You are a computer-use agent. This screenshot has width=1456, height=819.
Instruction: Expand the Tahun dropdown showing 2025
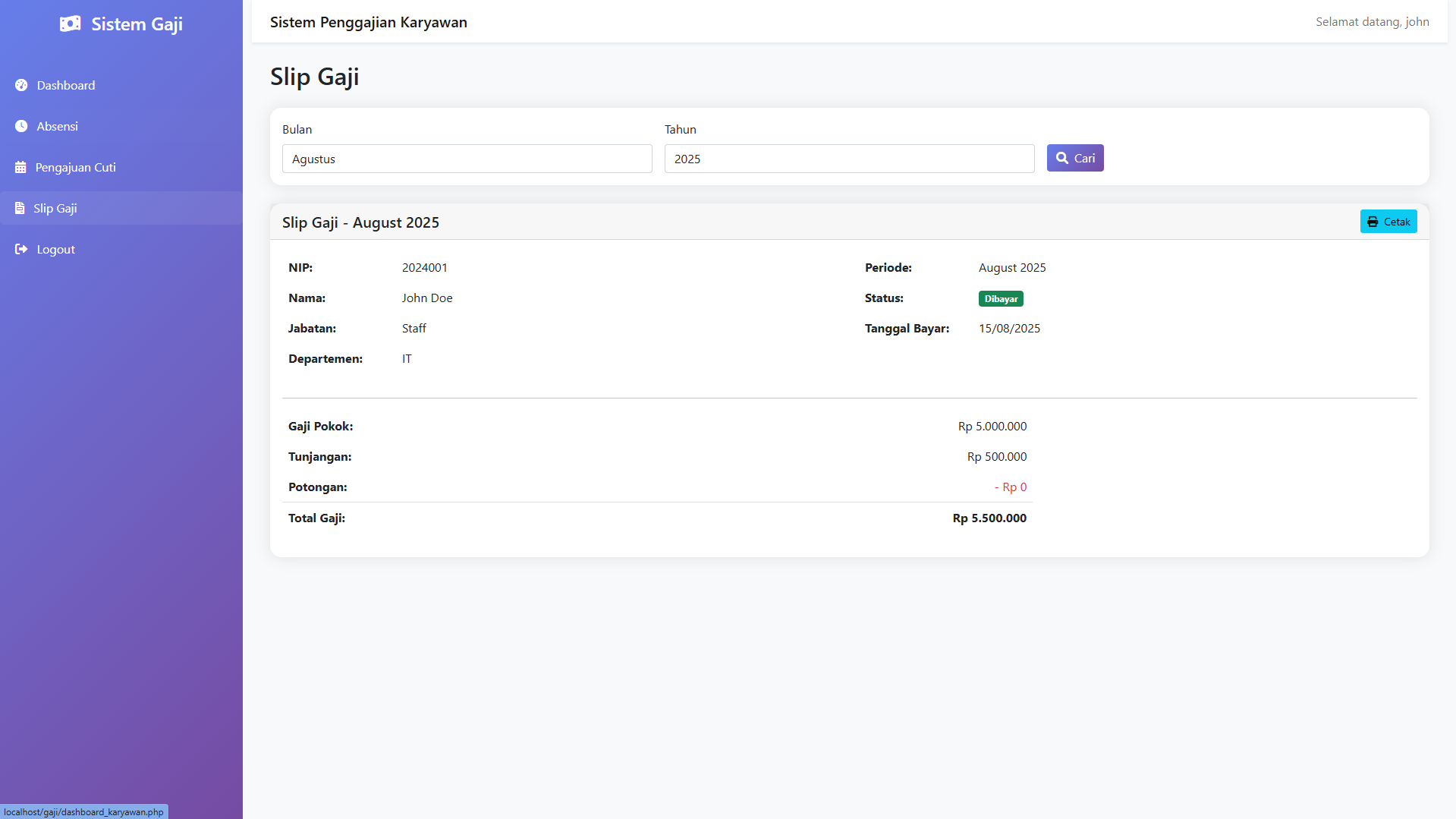[848, 159]
